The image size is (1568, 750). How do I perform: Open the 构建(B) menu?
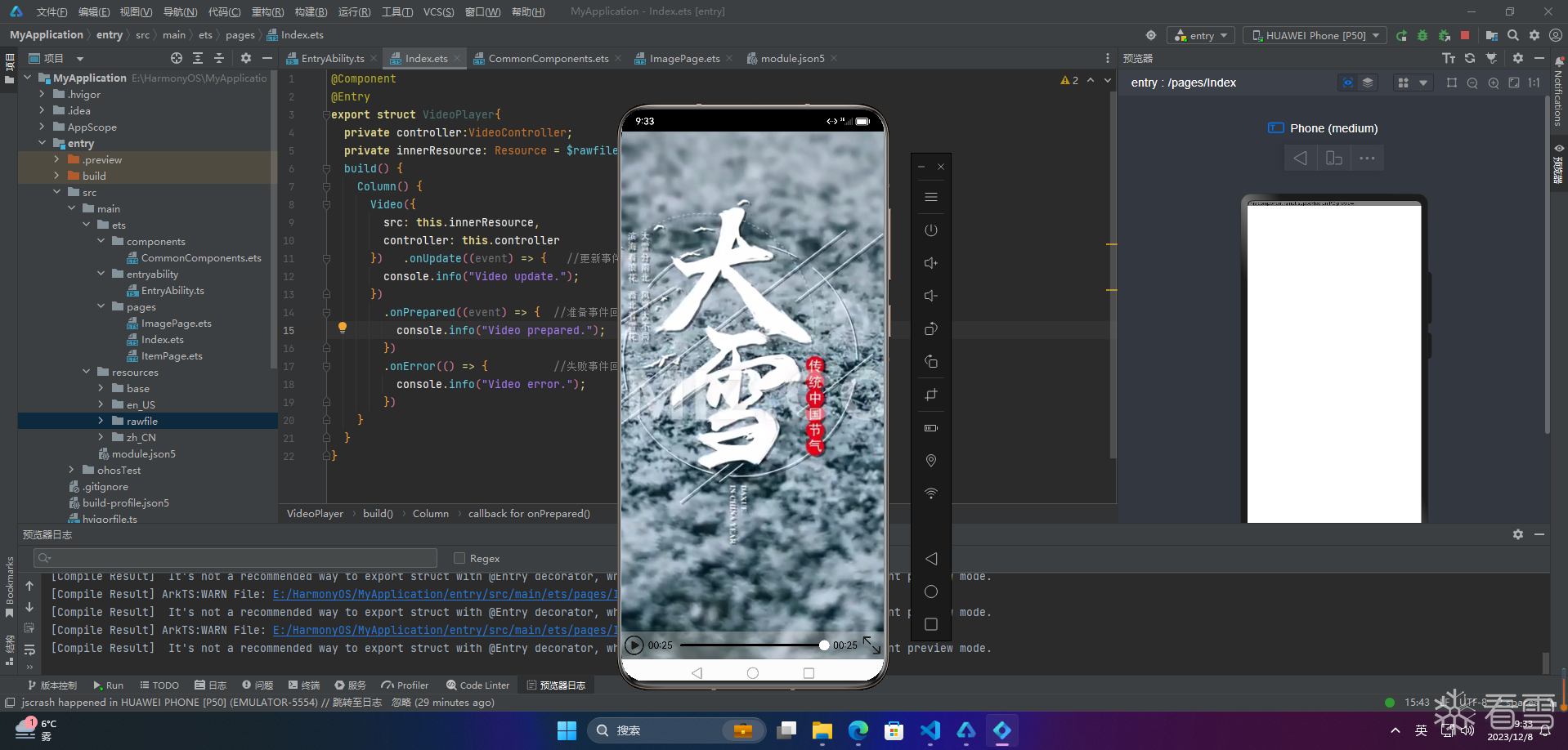click(x=311, y=12)
